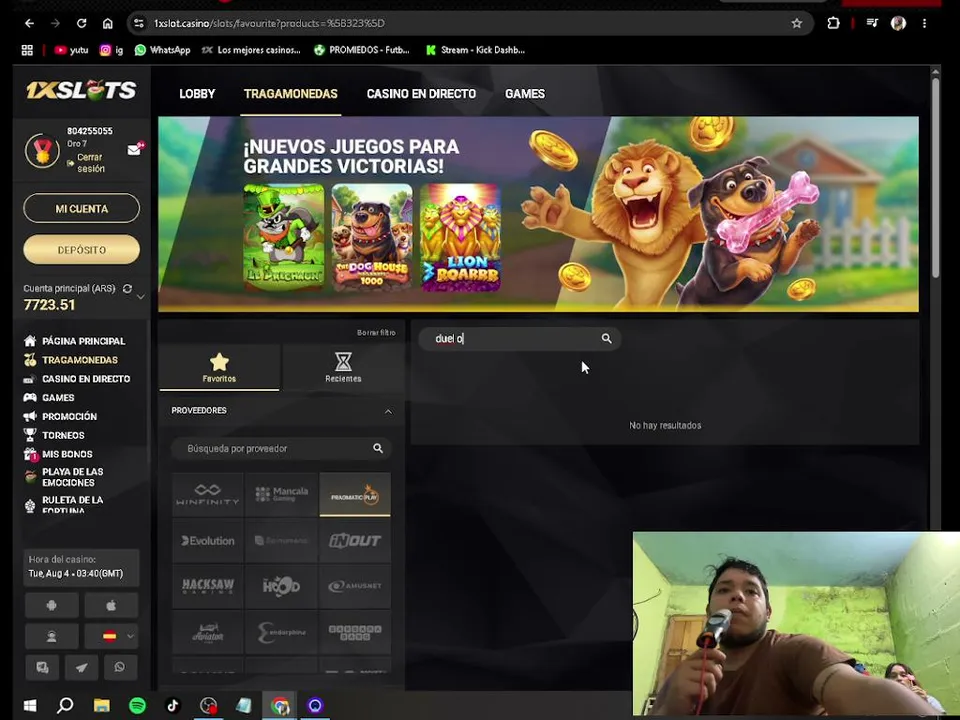Open the apps grid in bookmarks bar

27,50
